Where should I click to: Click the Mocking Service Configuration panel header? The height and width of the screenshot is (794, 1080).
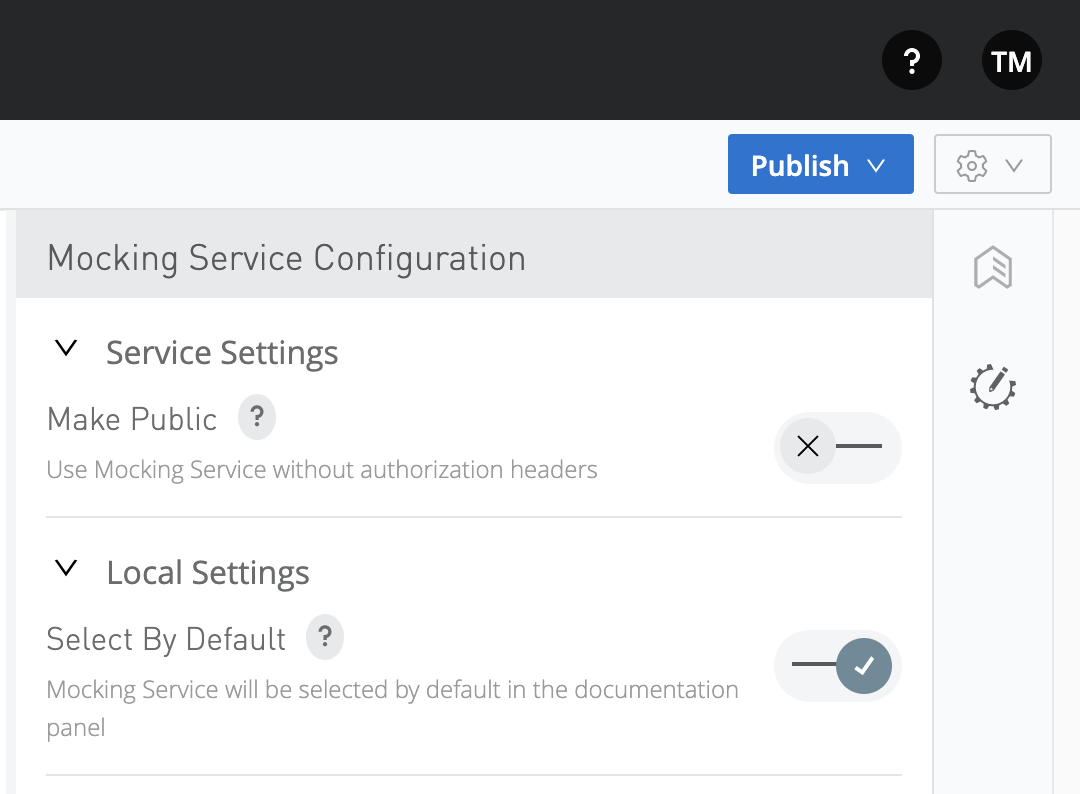point(286,258)
